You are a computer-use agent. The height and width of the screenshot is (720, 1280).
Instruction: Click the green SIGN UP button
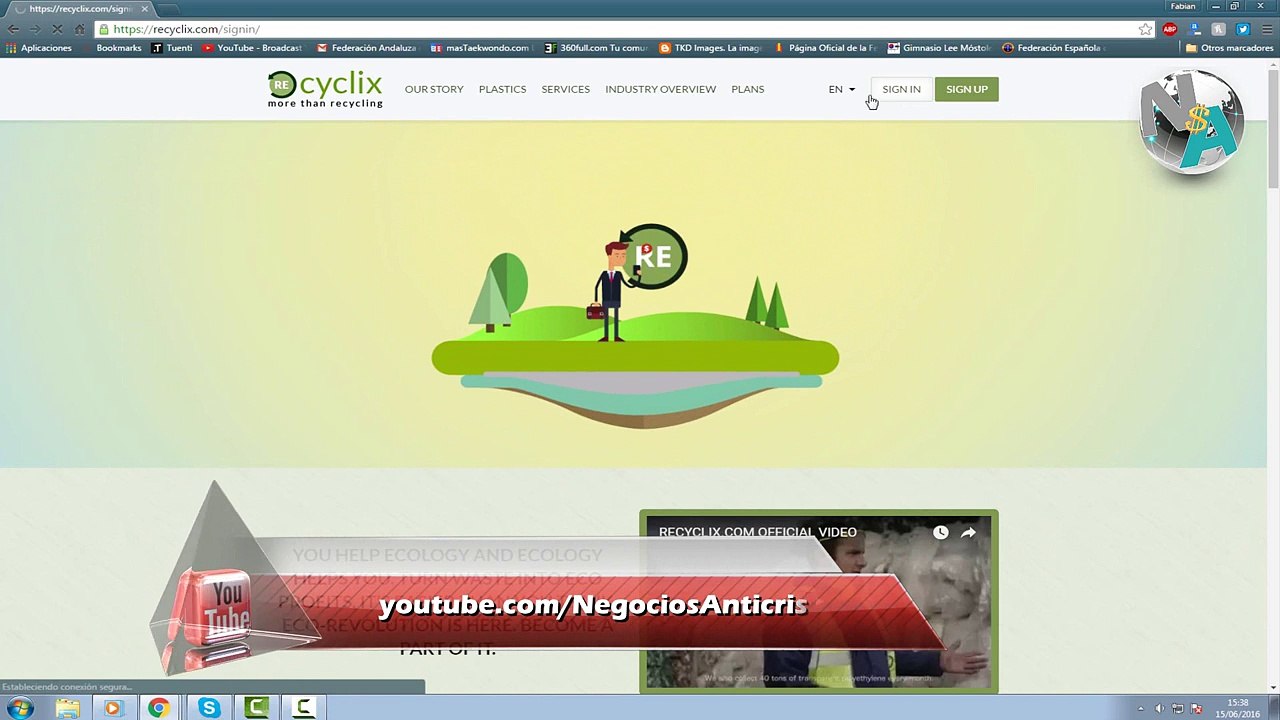point(966,89)
